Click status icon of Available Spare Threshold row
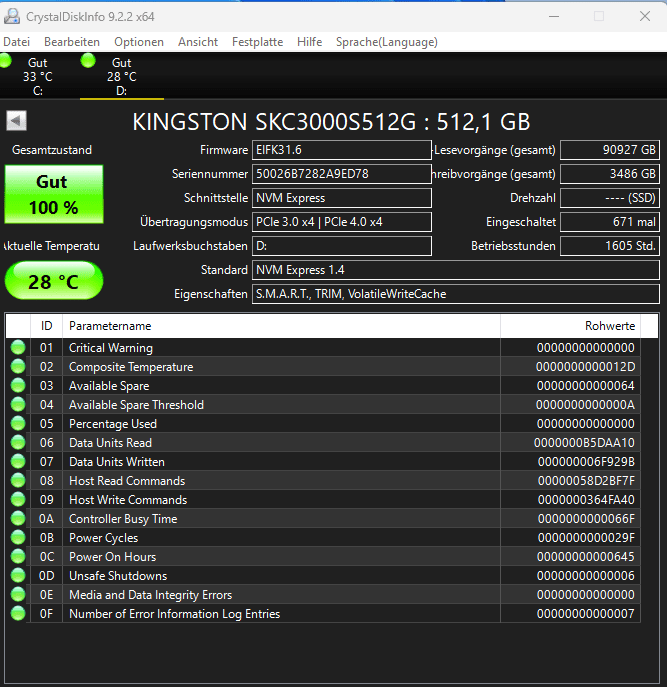667x687 pixels. pyautogui.click(x=18, y=404)
